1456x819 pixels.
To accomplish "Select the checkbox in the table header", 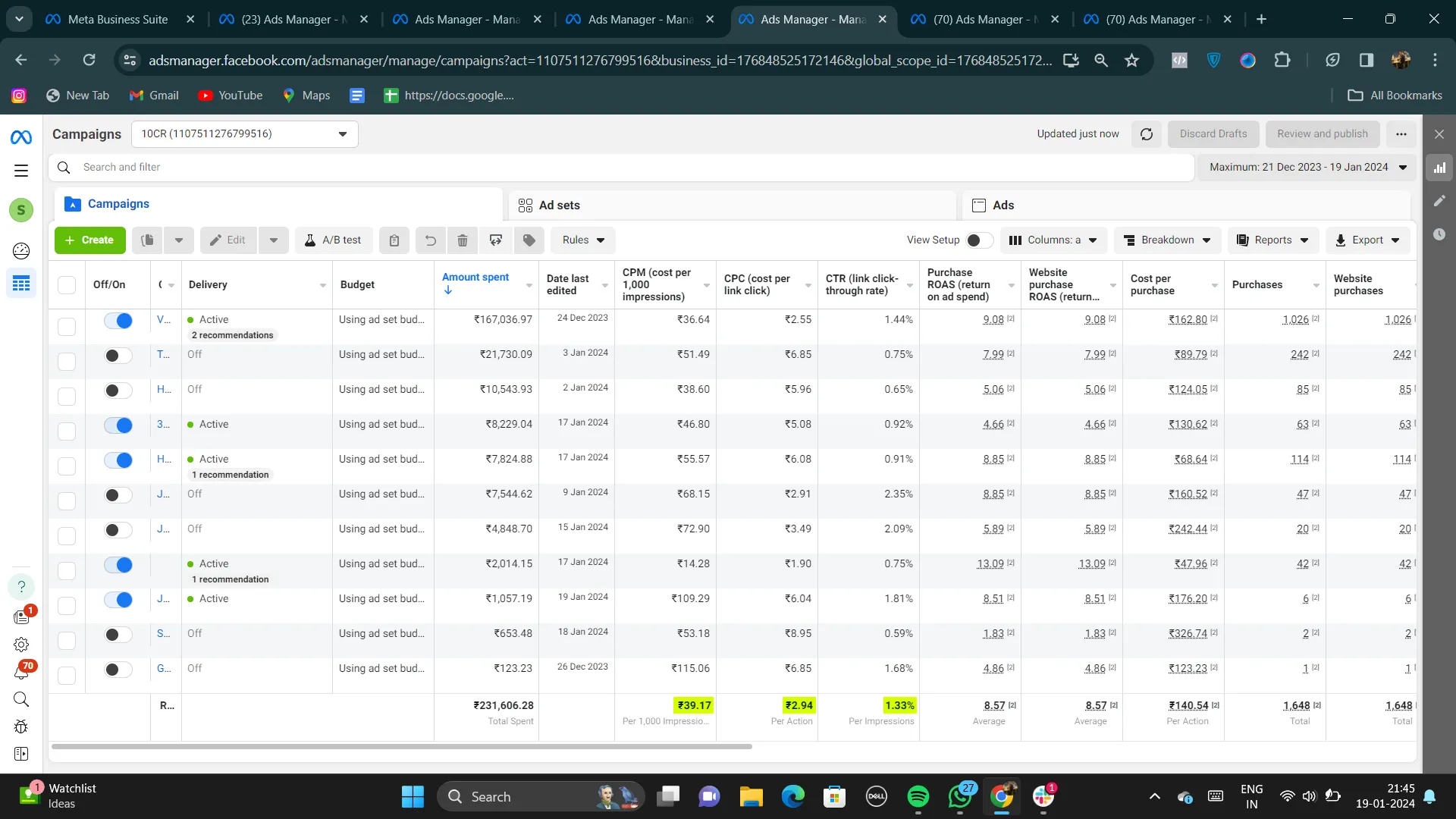I will 67,285.
